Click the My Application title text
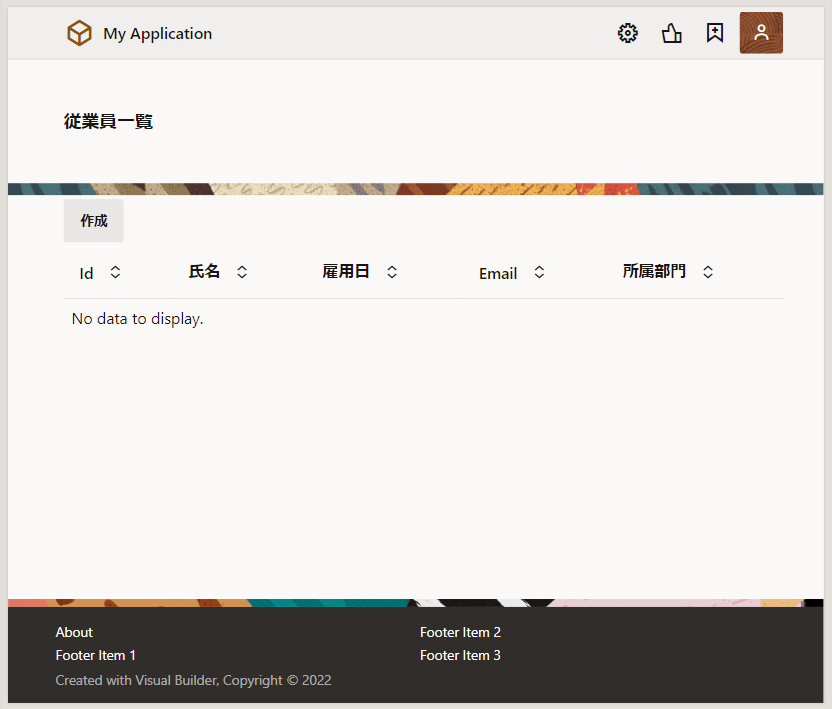 tap(157, 33)
